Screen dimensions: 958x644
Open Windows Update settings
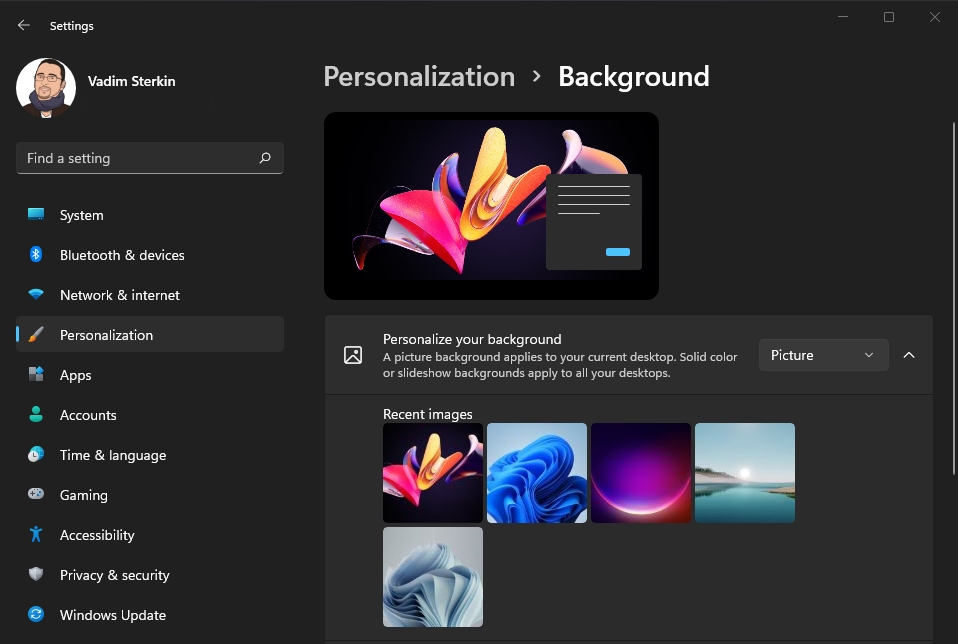[150, 615]
